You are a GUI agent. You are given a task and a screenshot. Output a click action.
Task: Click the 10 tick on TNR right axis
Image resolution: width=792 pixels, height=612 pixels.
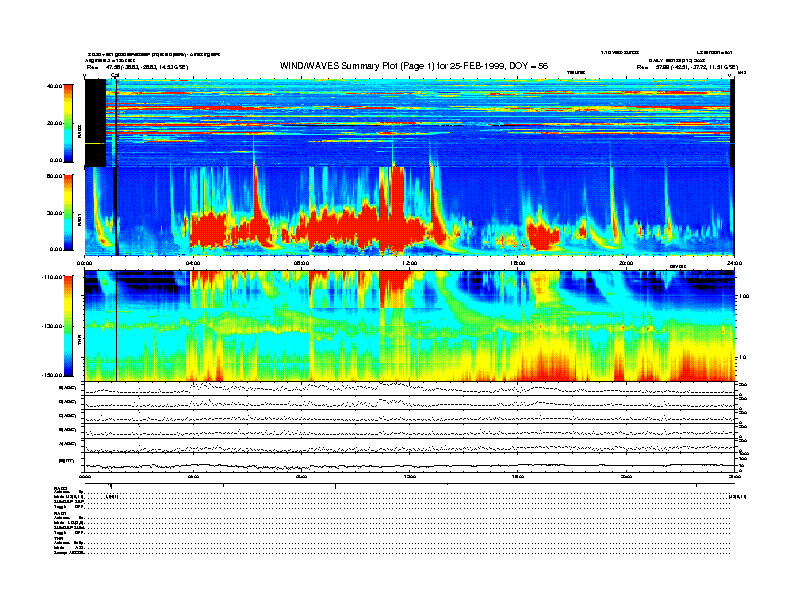(743, 358)
